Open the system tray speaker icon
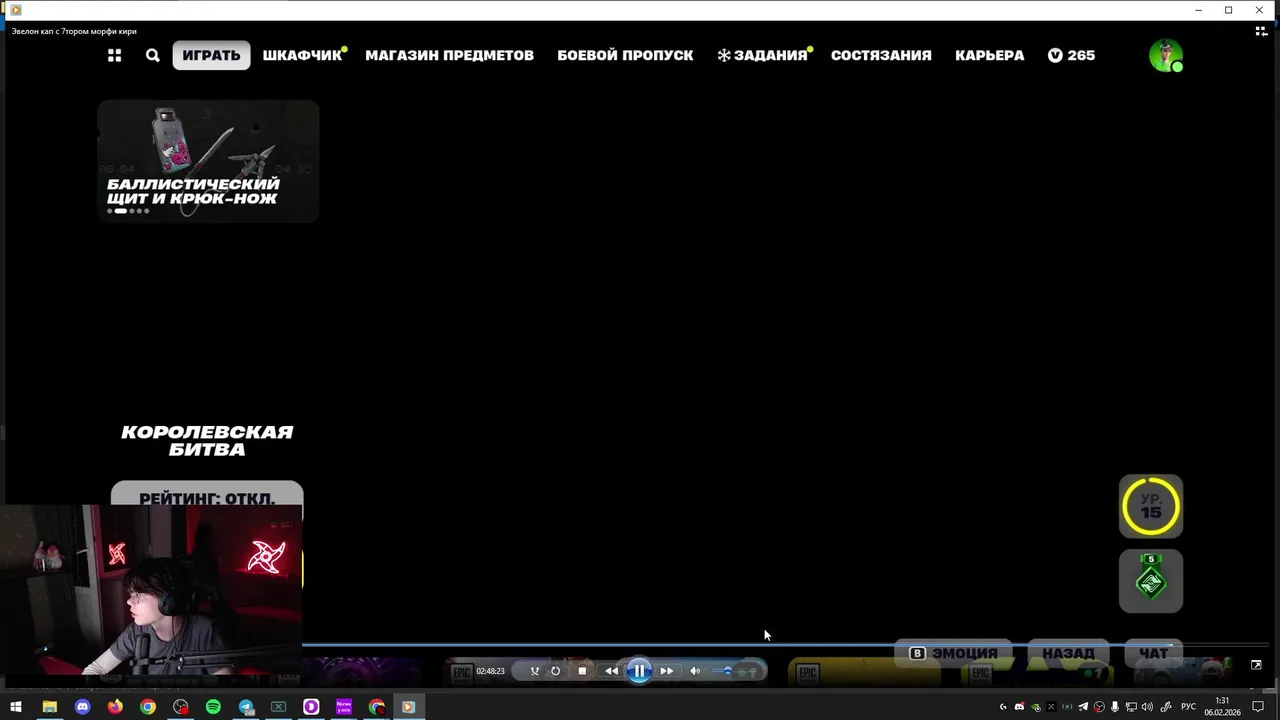Screen dimensions: 1280x720 [x=1147, y=707]
